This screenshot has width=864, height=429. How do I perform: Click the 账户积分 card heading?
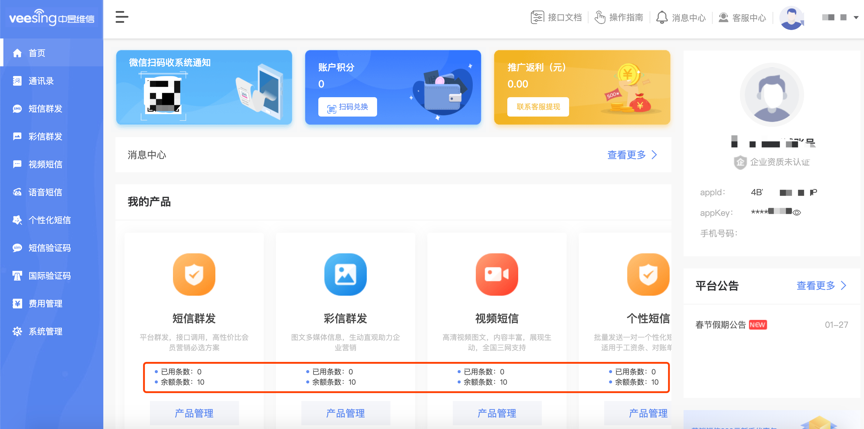click(336, 68)
